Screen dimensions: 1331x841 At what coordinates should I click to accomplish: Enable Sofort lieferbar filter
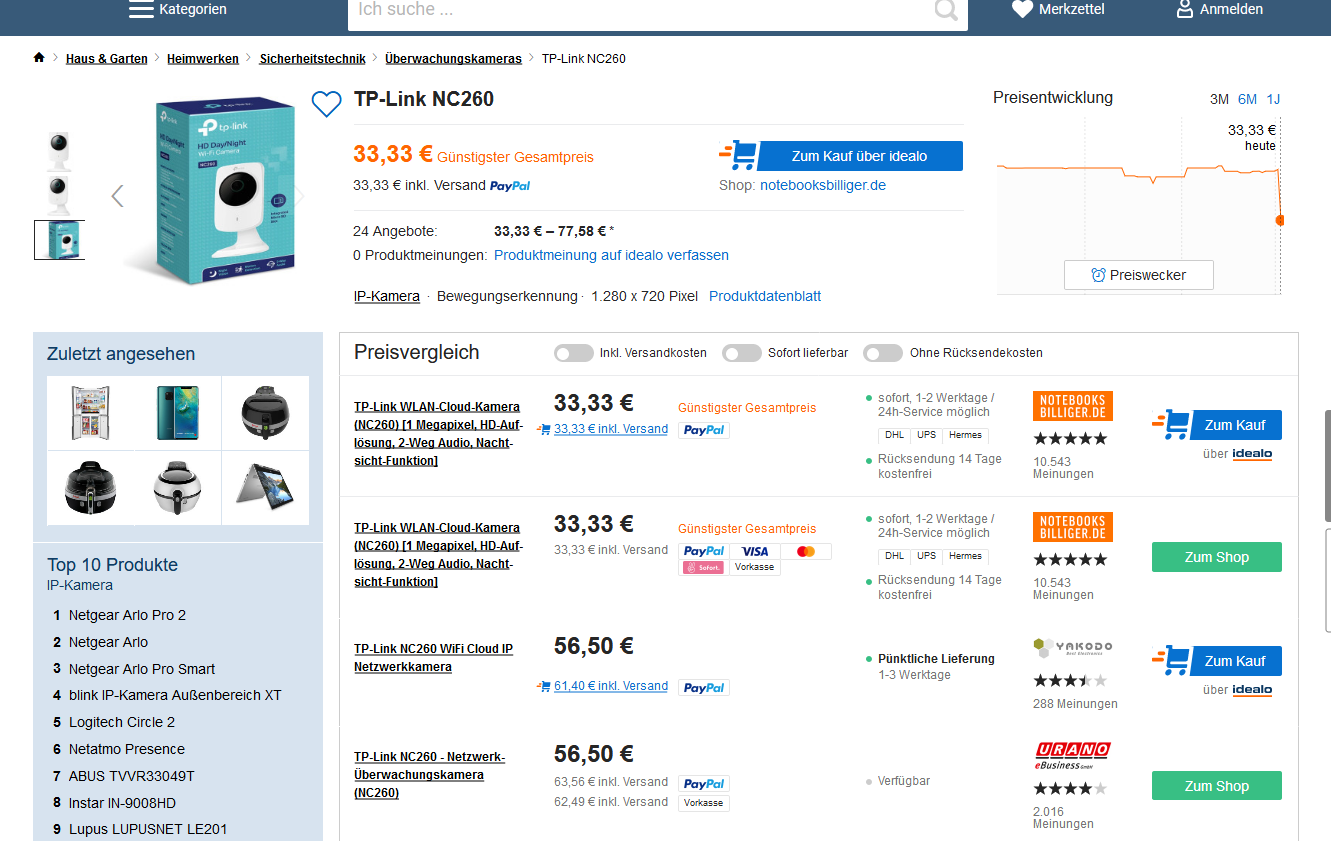[742, 353]
